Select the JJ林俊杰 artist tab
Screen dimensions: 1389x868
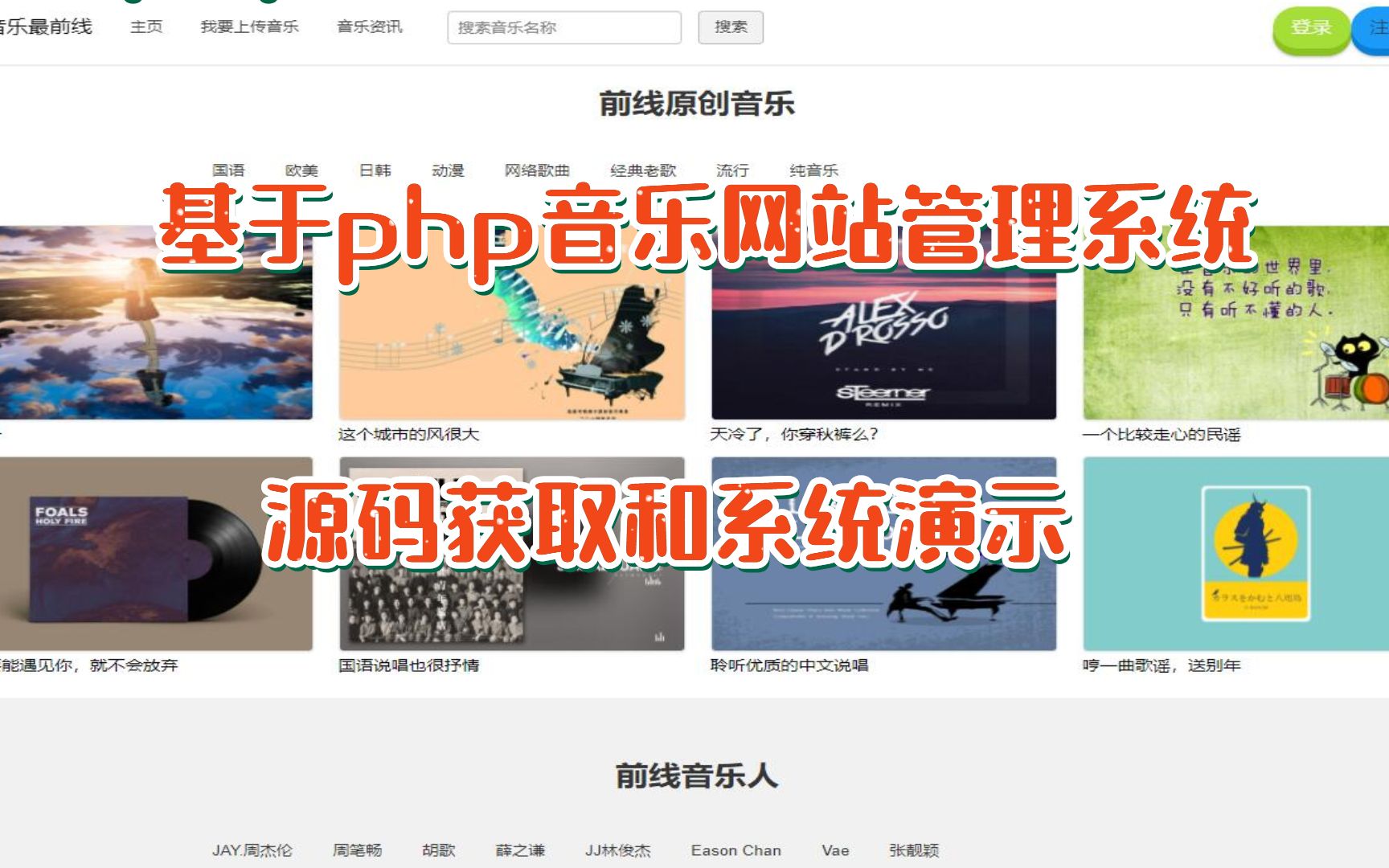click(x=617, y=850)
